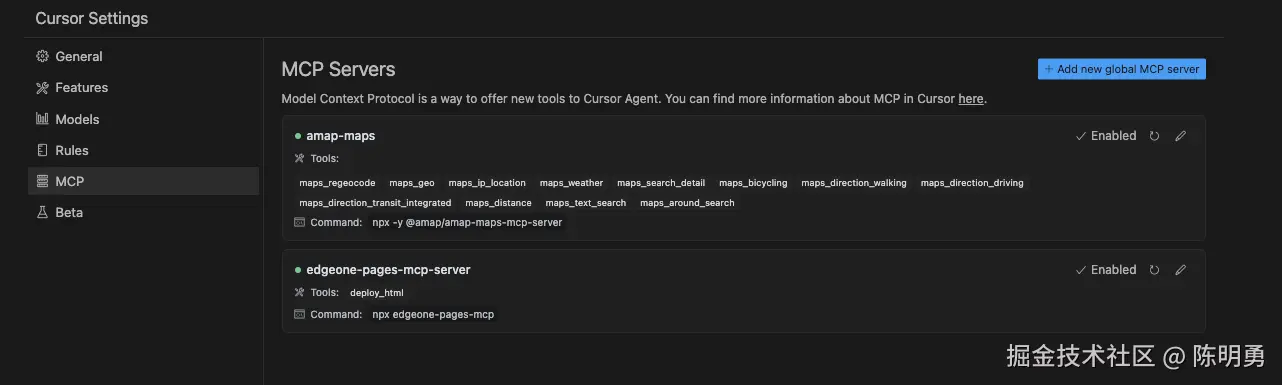1282x385 pixels.
Task: Refresh the amap-maps server
Action: point(1154,136)
